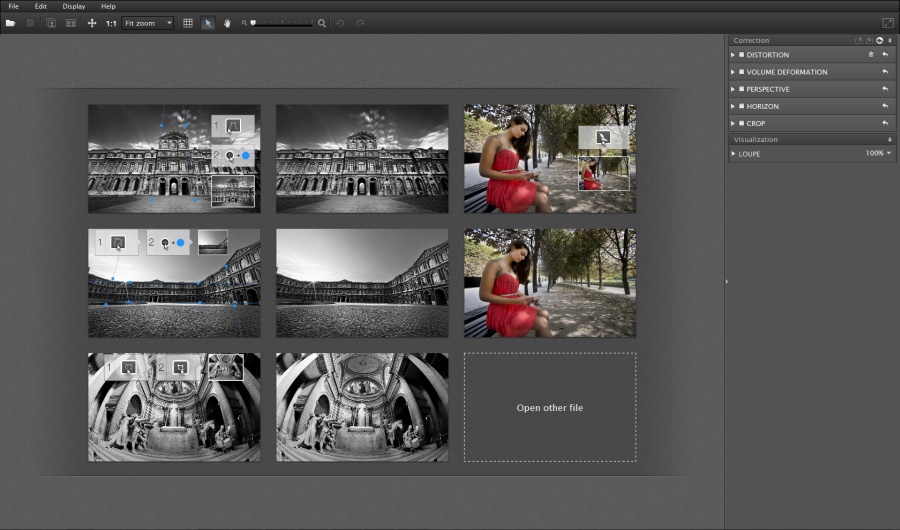The height and width of the screenshot is (530, 900).
Task: Toggle the Crop enable square
Action: click(x=741, y=123)
